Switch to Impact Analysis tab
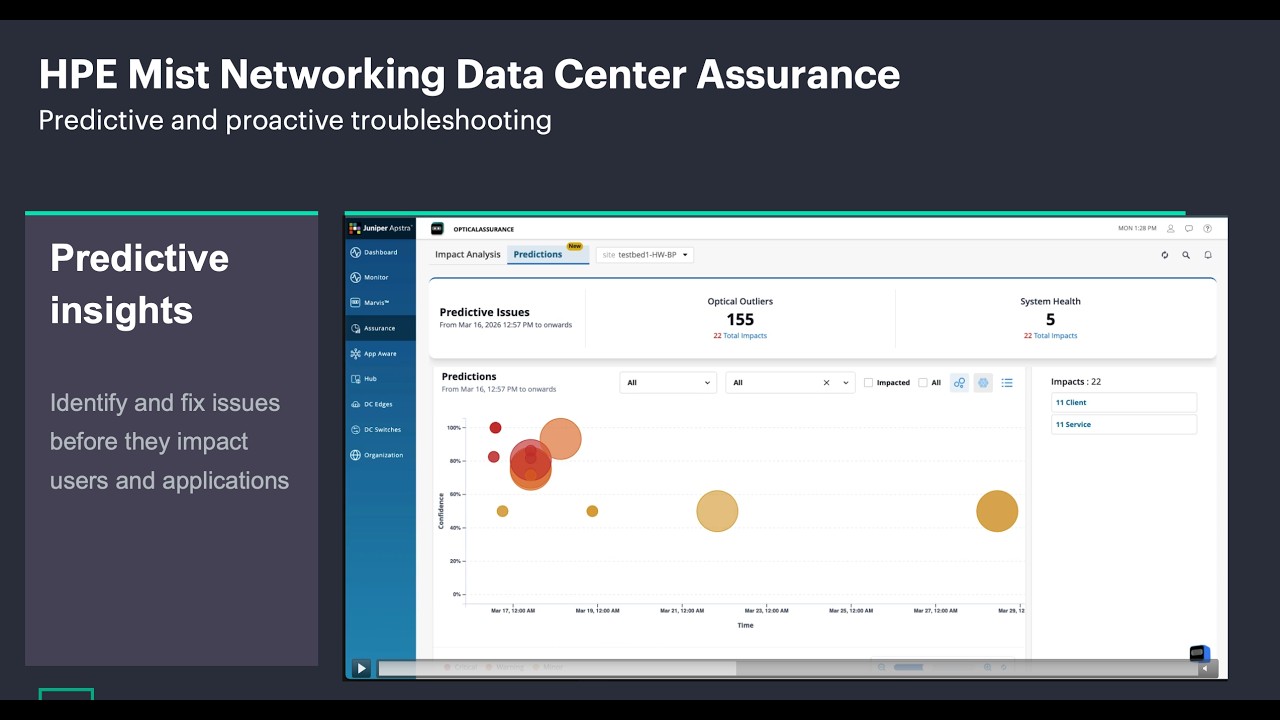1280x720 pixels. click(467, 254)
